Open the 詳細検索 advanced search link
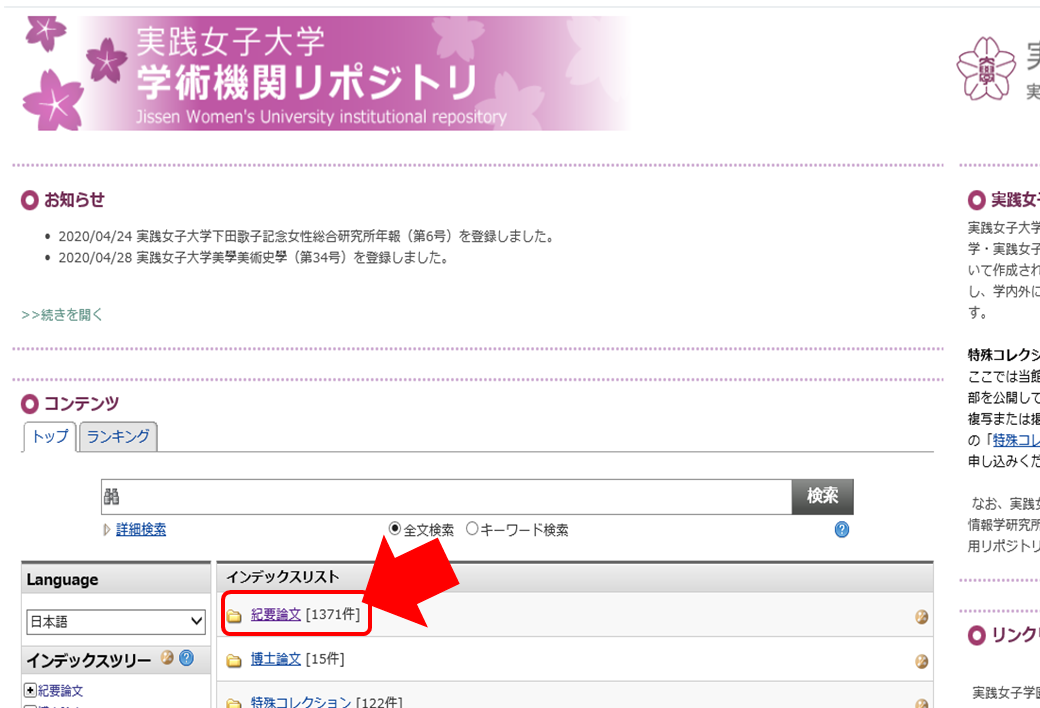This screenshot has height=708, width=1040. click(x=141, y=530)
